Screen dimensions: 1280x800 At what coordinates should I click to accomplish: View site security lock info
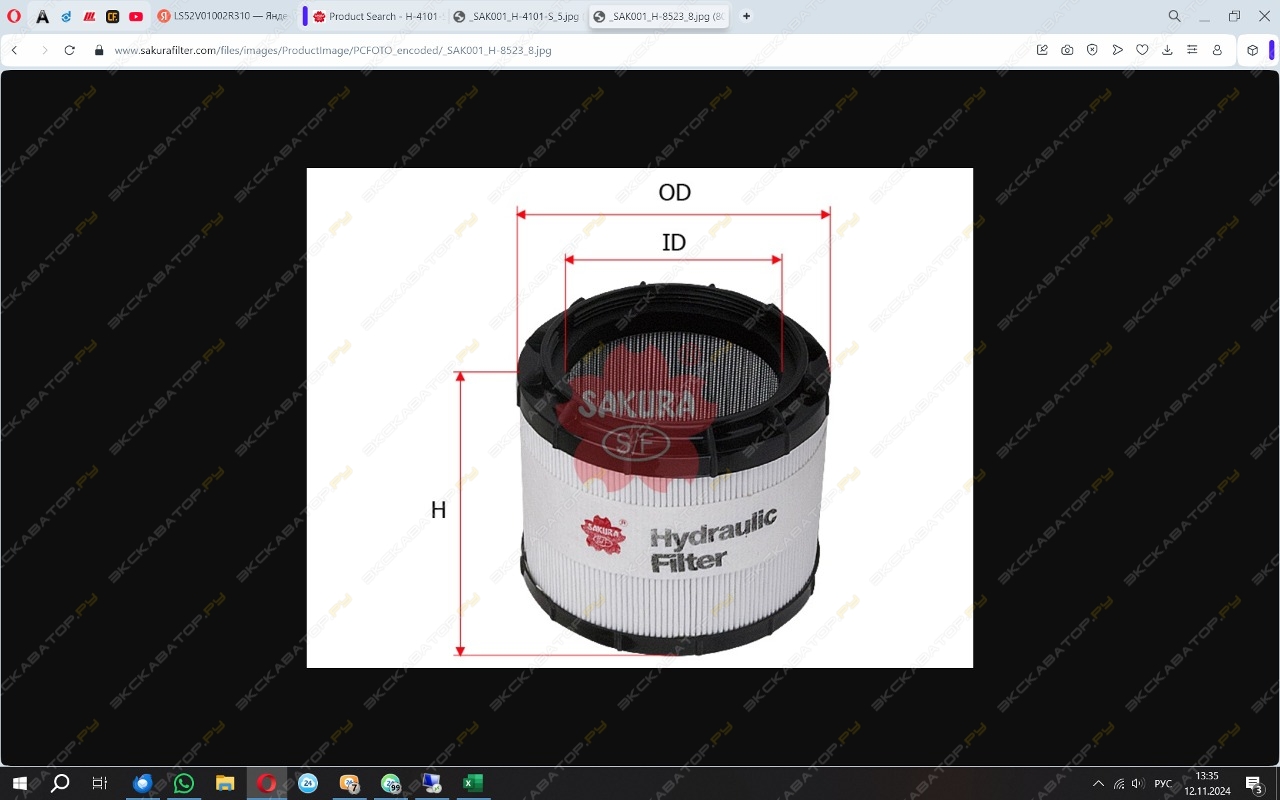point(98,50)
